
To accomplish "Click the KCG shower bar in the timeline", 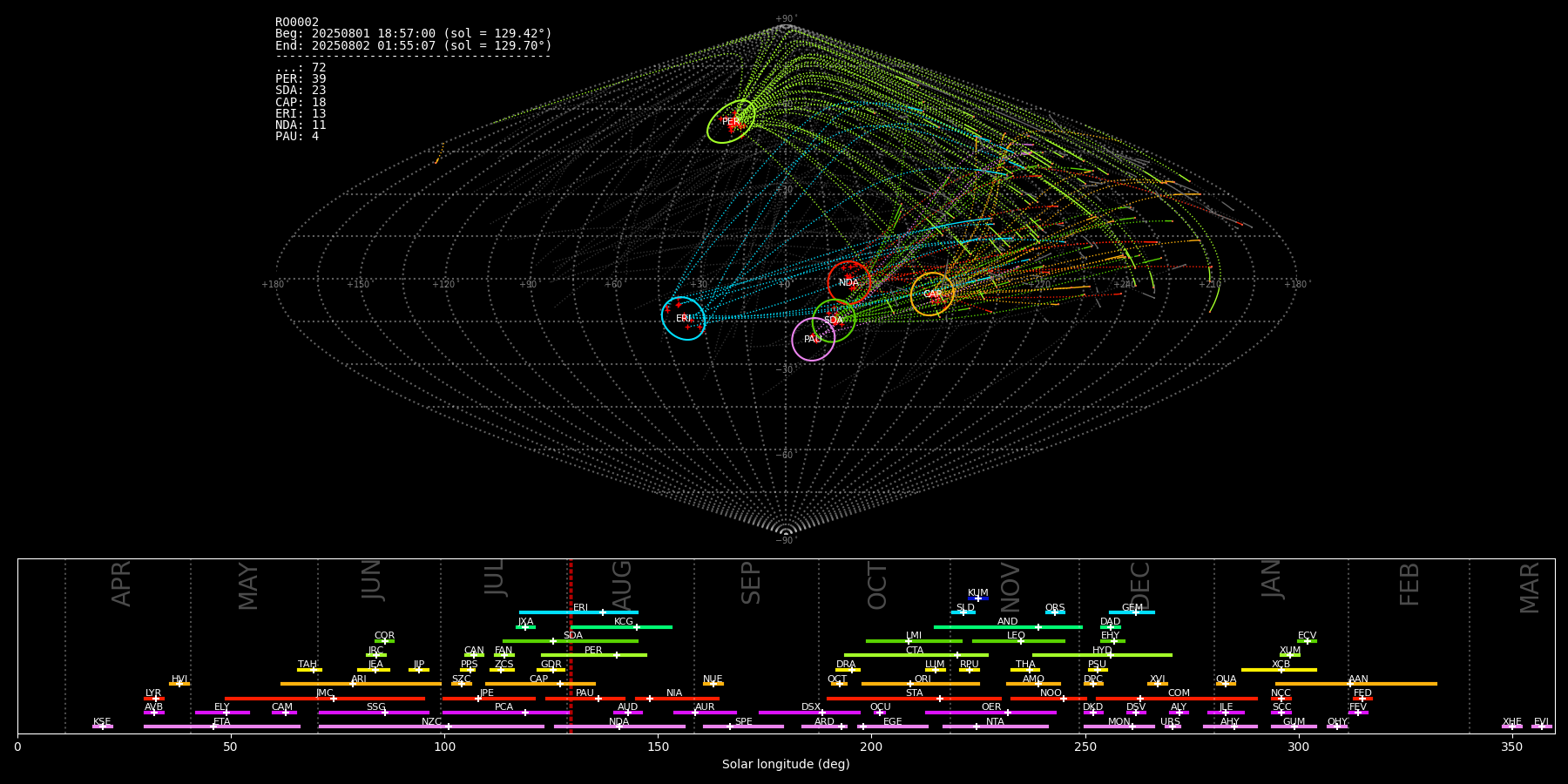I will coord(621,627).
